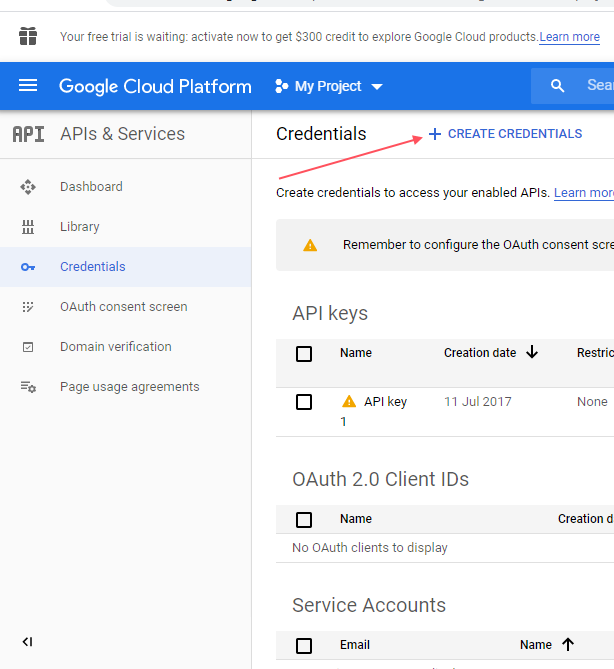The height and width of the screenshot is (669, 614).
Task: Click the plus icon beside Create Credentials
Action: coord(435,134)
